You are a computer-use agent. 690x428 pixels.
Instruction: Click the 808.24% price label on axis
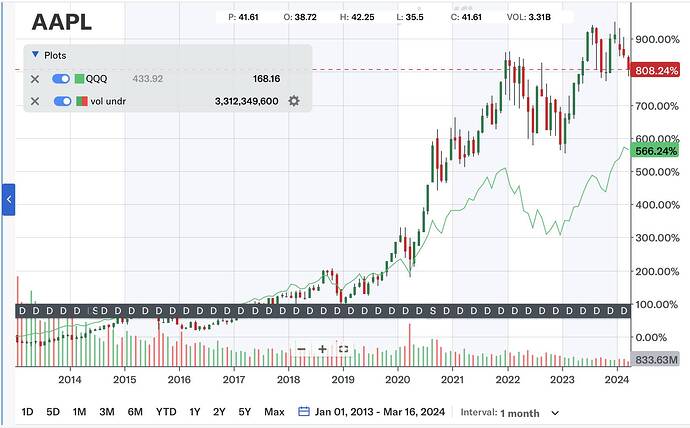(x=658, y=70)
